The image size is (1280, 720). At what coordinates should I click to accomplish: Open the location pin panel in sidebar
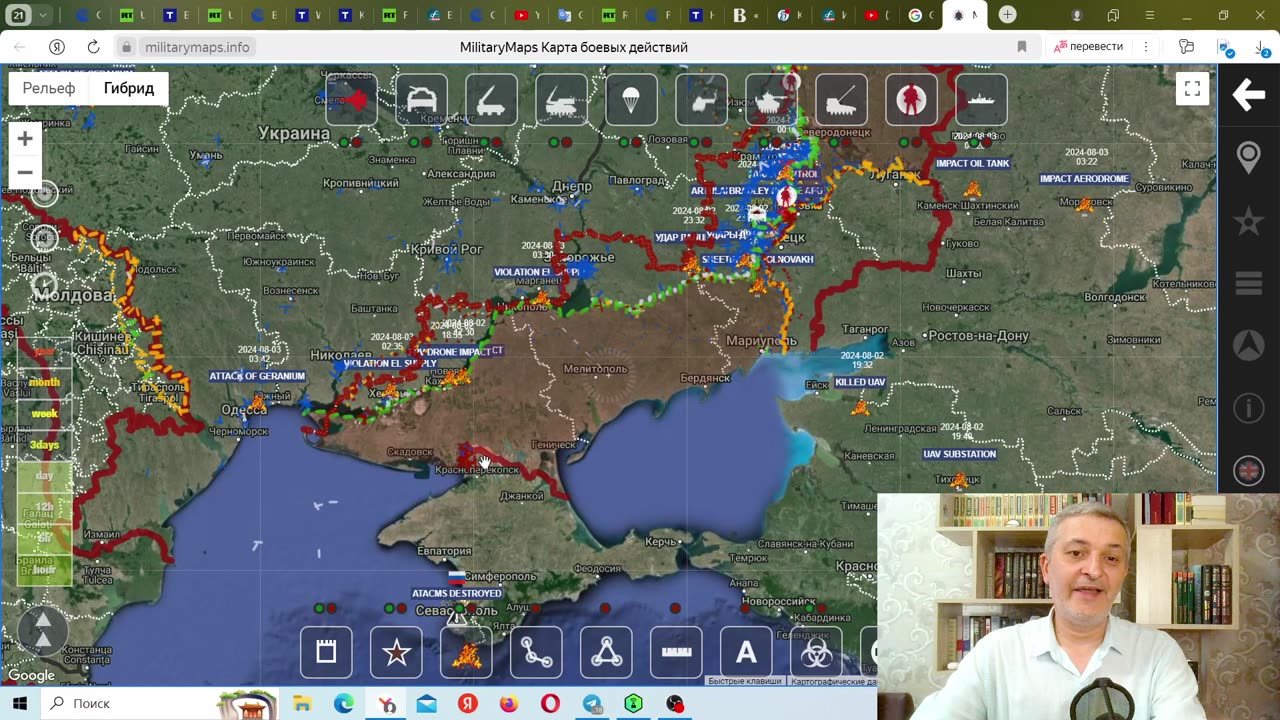[1249, 158]
